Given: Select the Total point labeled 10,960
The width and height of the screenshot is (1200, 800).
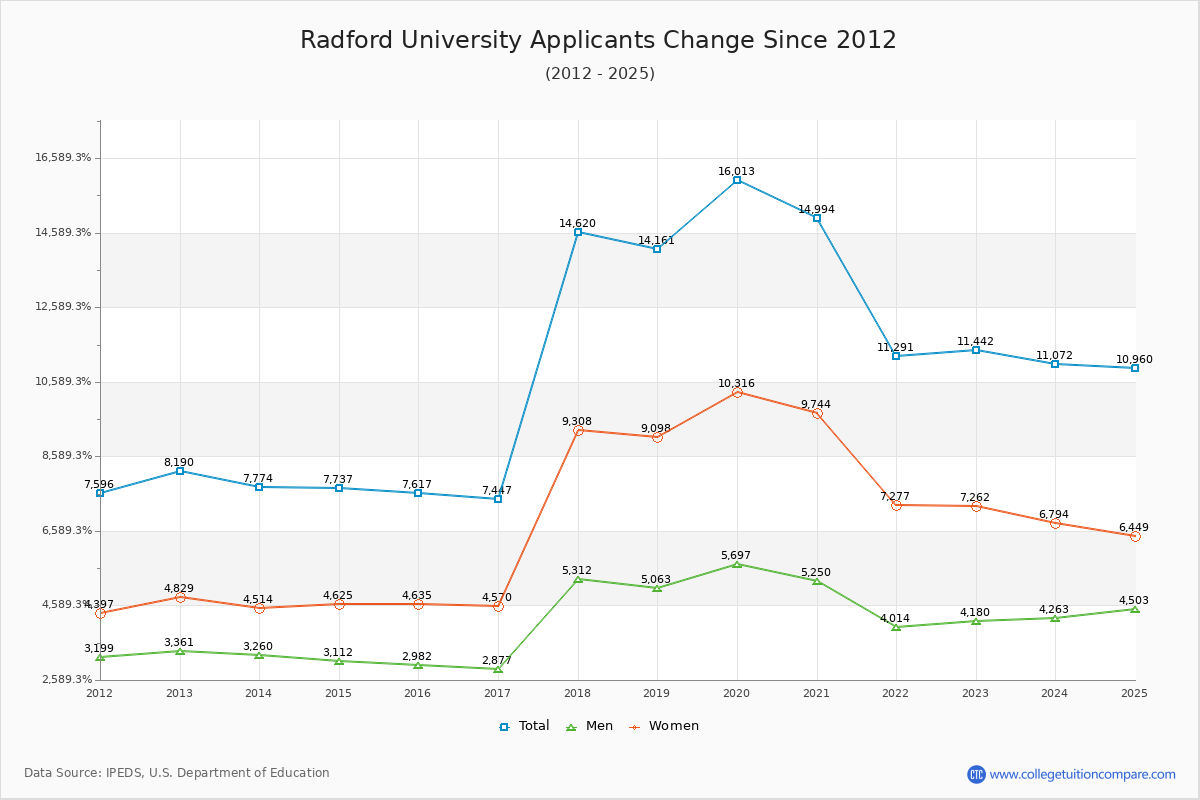Looking at the screenshot, I should [1135, 368].
